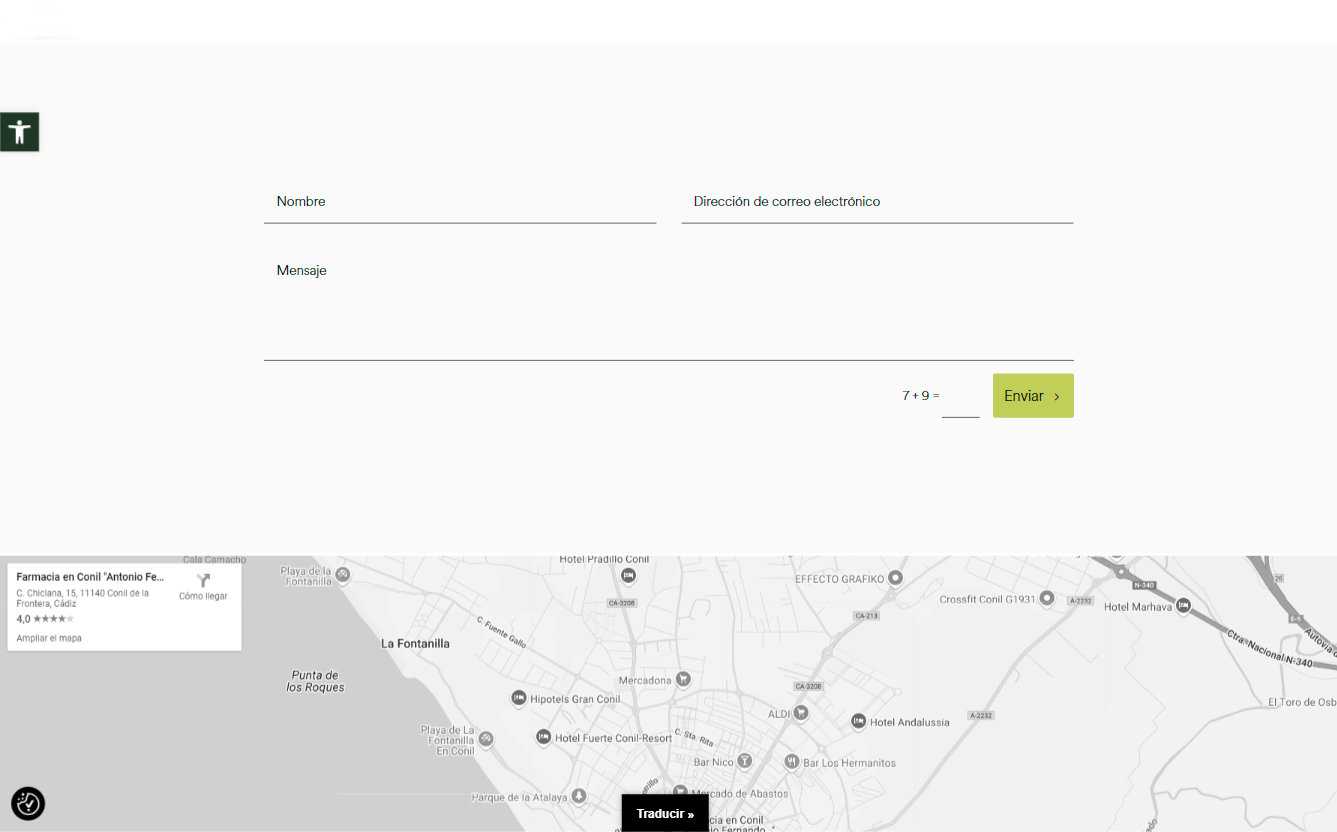Viewport: 1337px width, 832px height.
Task: Click the Hotel Andalussia map marker
Action: click(x=858, y=721)
